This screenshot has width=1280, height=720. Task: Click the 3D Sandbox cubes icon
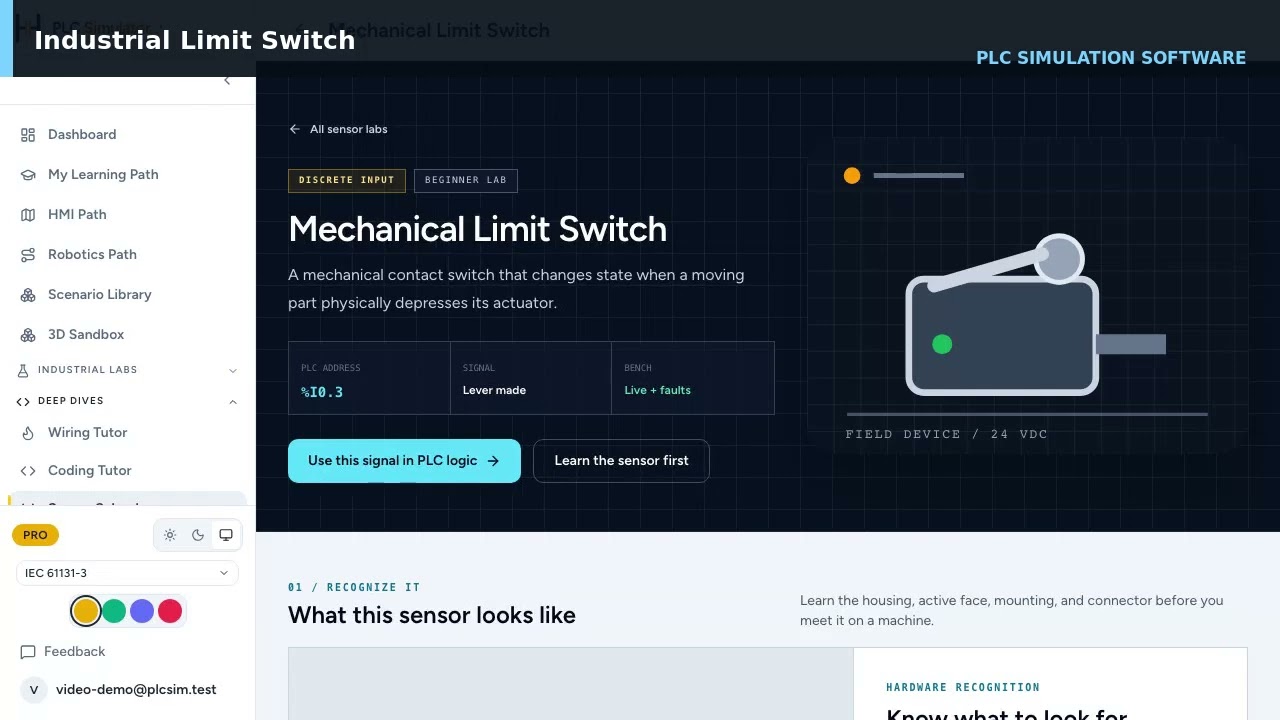[28, 334]
